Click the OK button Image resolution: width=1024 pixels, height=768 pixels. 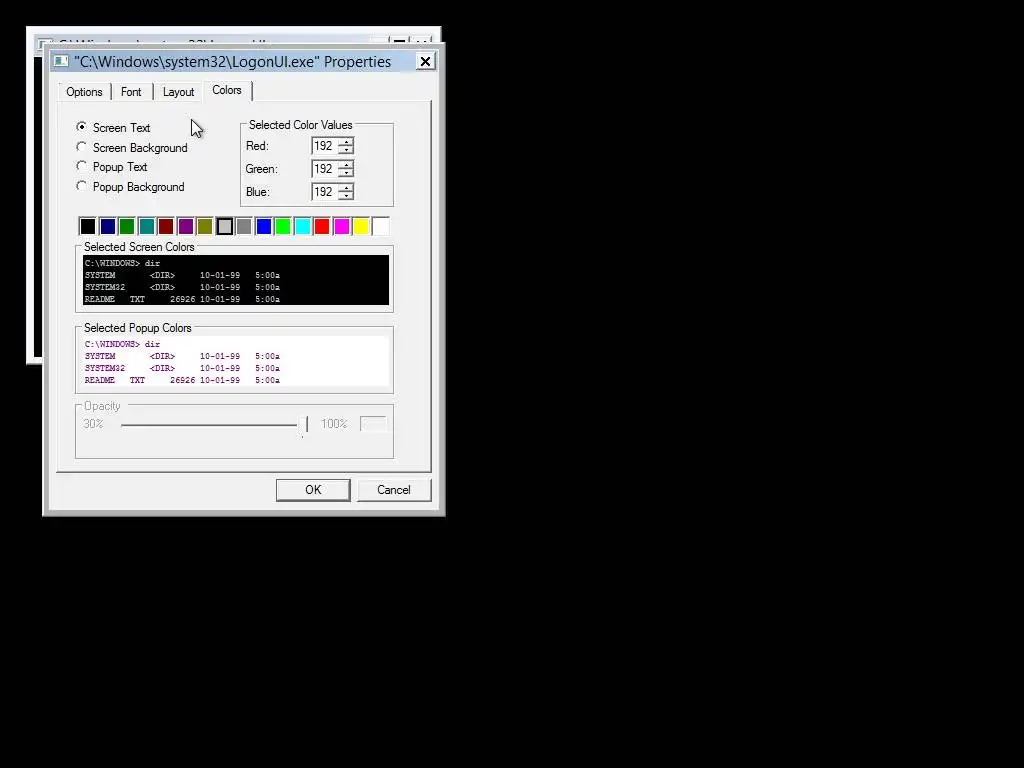click(313, 490)
